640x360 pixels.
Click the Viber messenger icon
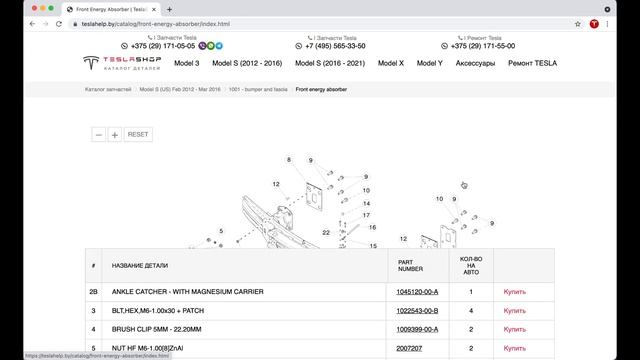tap(202, 46)
